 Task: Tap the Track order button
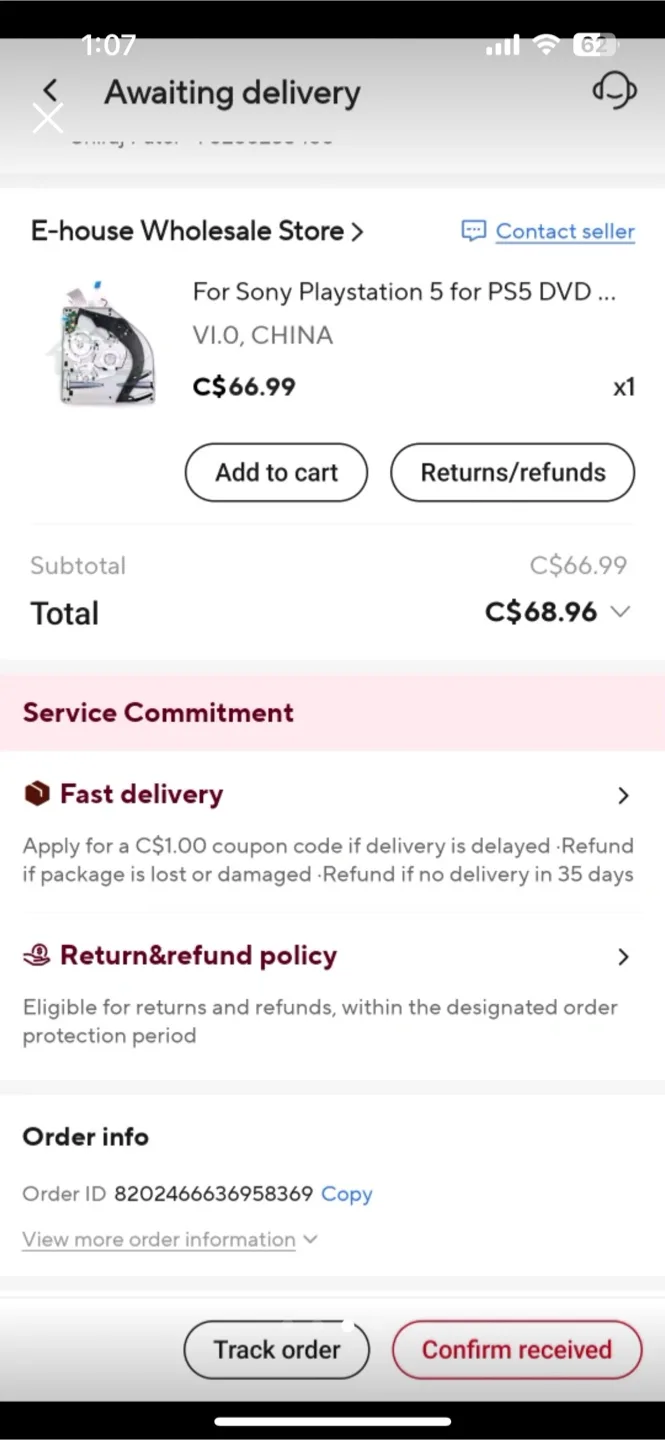[277, 1349]
